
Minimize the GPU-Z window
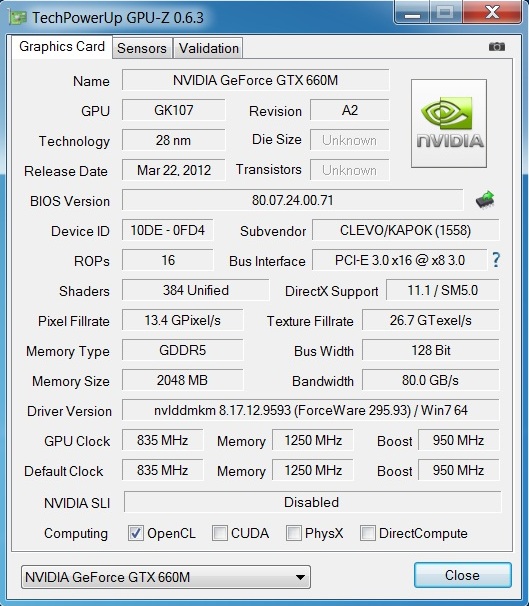(x=412, y=12)
